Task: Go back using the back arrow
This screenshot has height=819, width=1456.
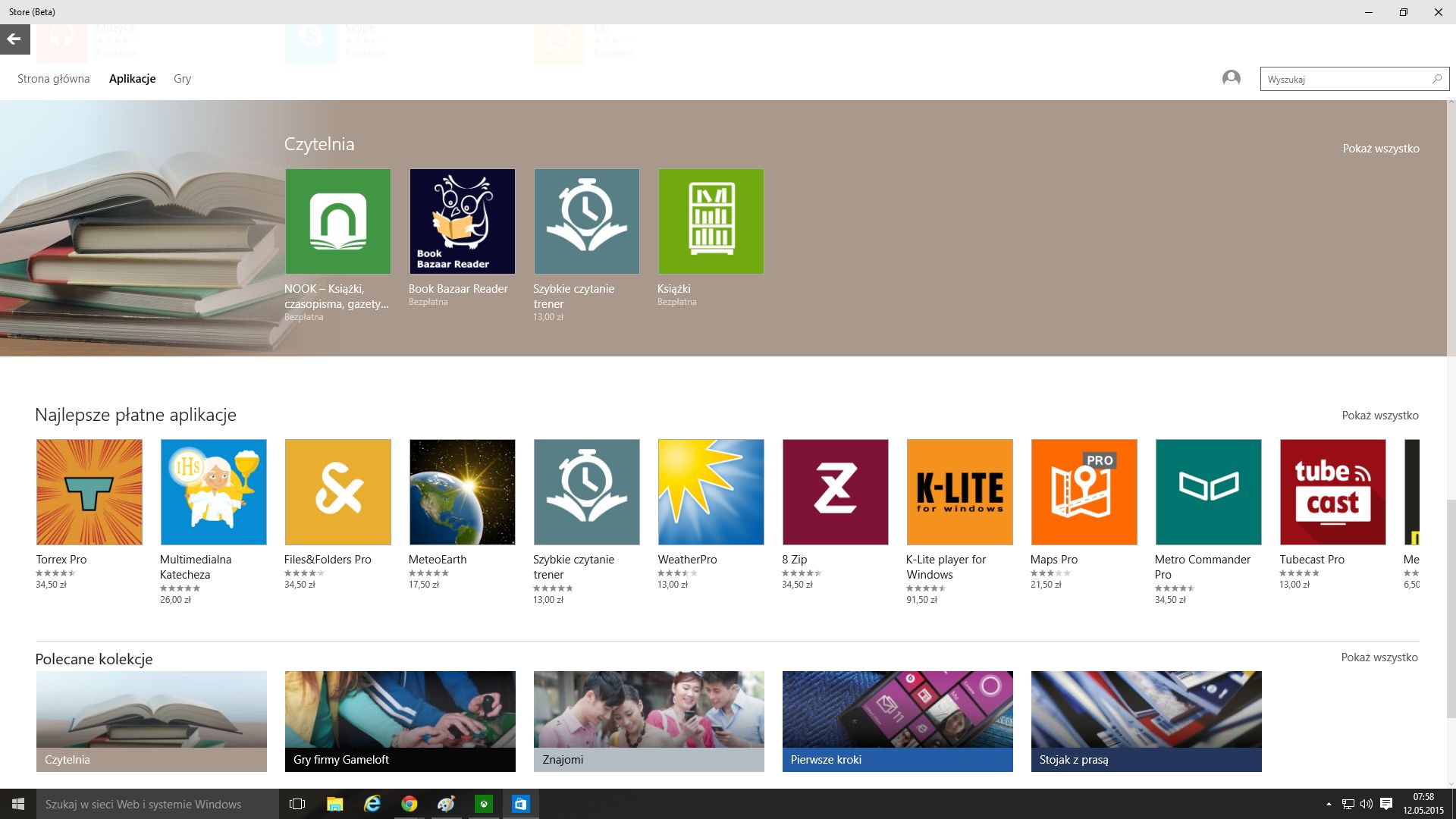Action: [14, 39]
